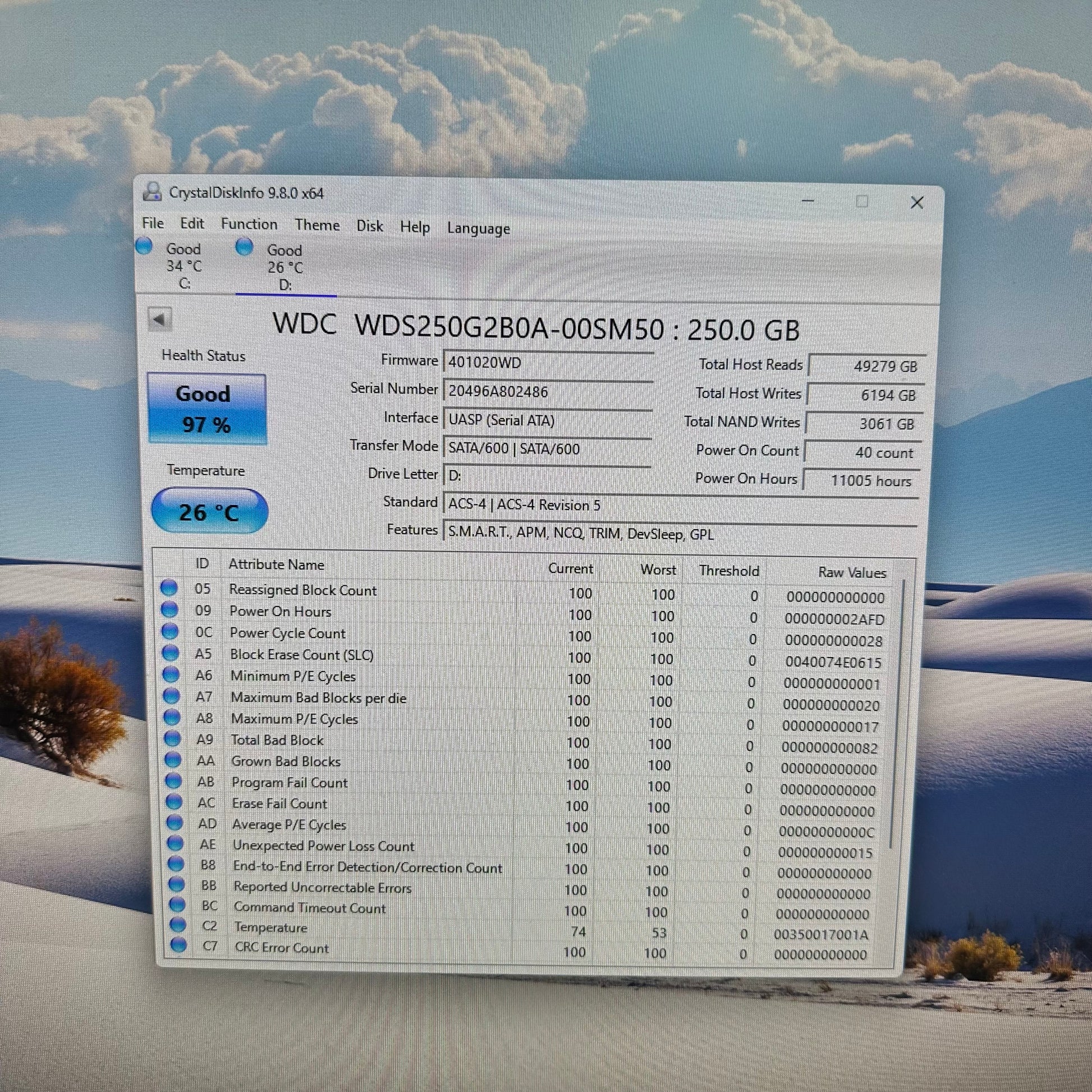
Task: Click the name cell Unexpected Power Loss Count
Action: point(324,846)
